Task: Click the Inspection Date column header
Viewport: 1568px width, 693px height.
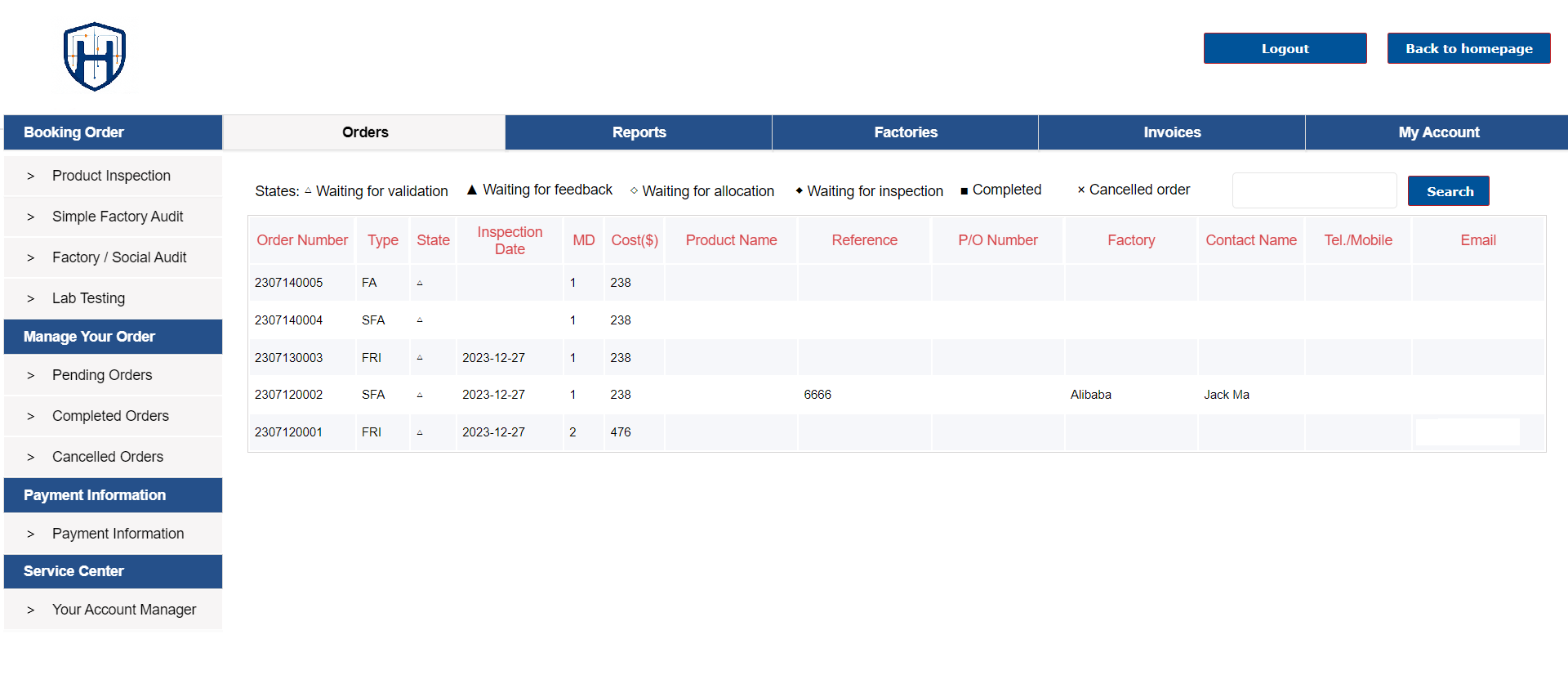Action: click(510, 240)
